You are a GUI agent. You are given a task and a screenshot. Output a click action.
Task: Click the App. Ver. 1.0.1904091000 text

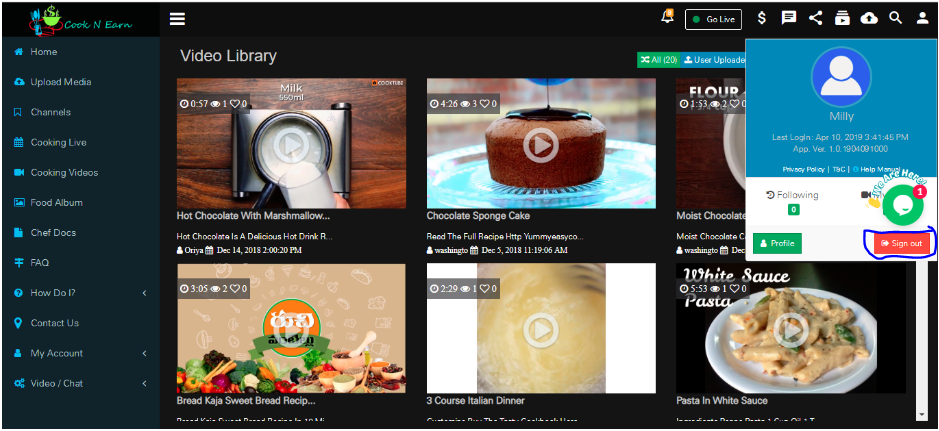[x=840, y=148]
